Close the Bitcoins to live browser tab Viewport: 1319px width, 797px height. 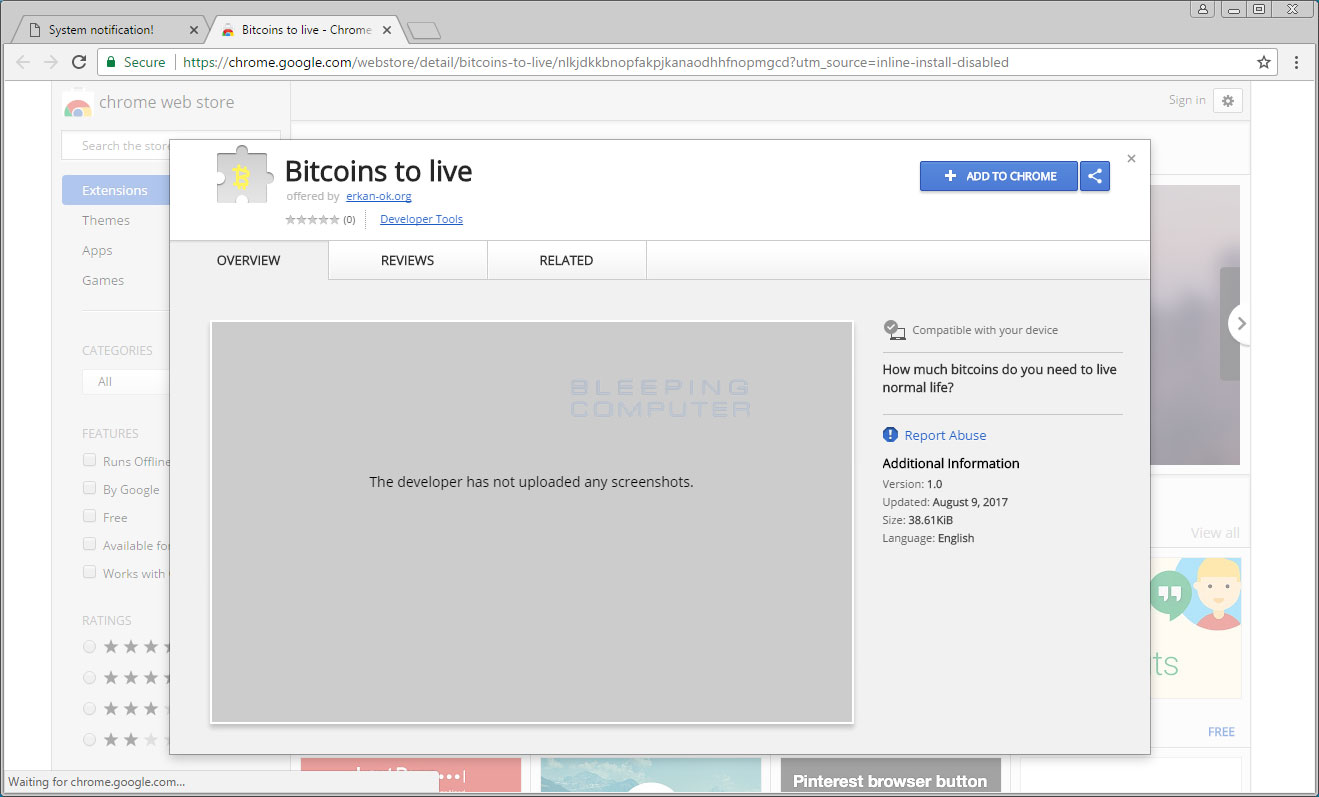click(387, 30)
